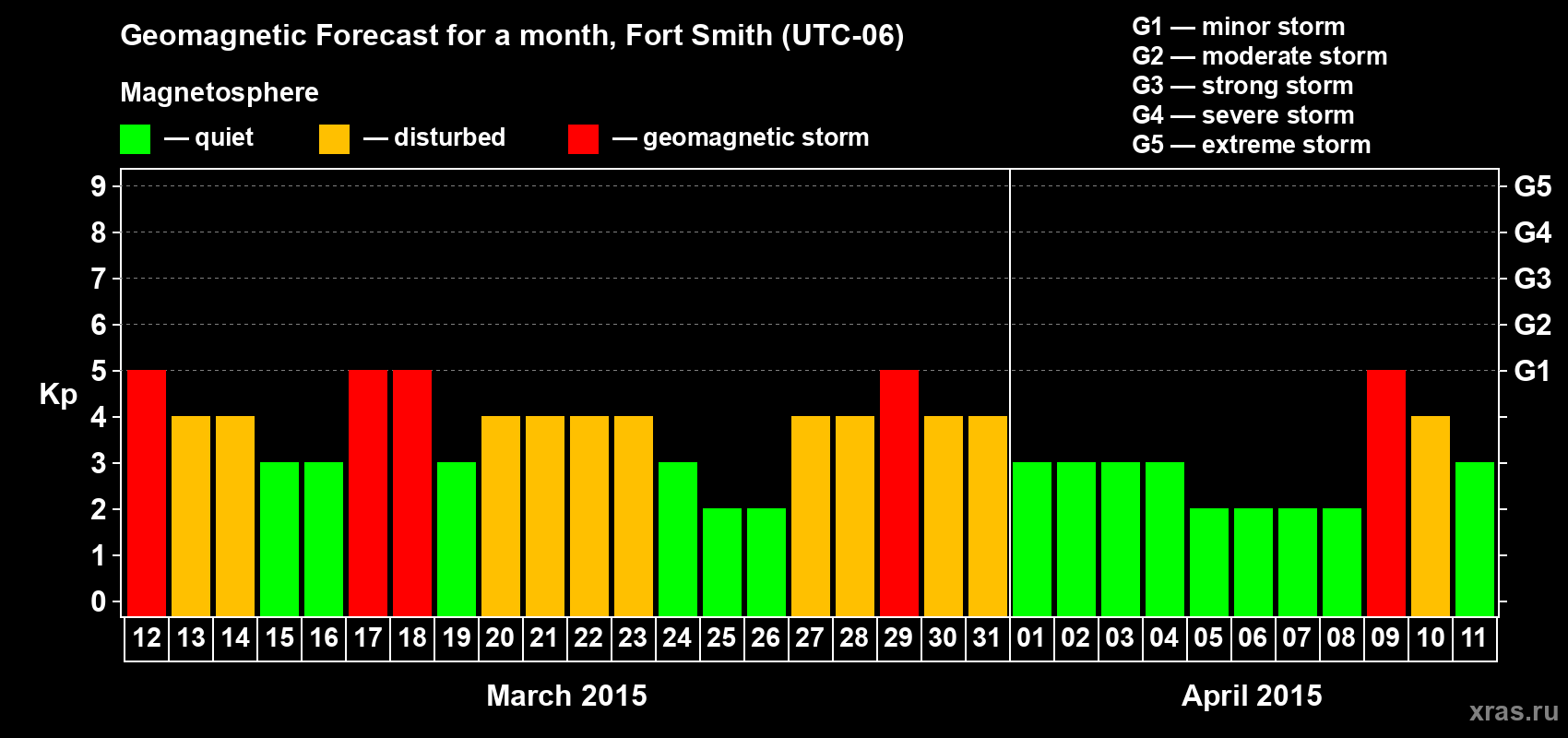Select the orange bar for March 31
Image resolution: width=1568 pixels, height=738 pixels.
pos(988,517)
